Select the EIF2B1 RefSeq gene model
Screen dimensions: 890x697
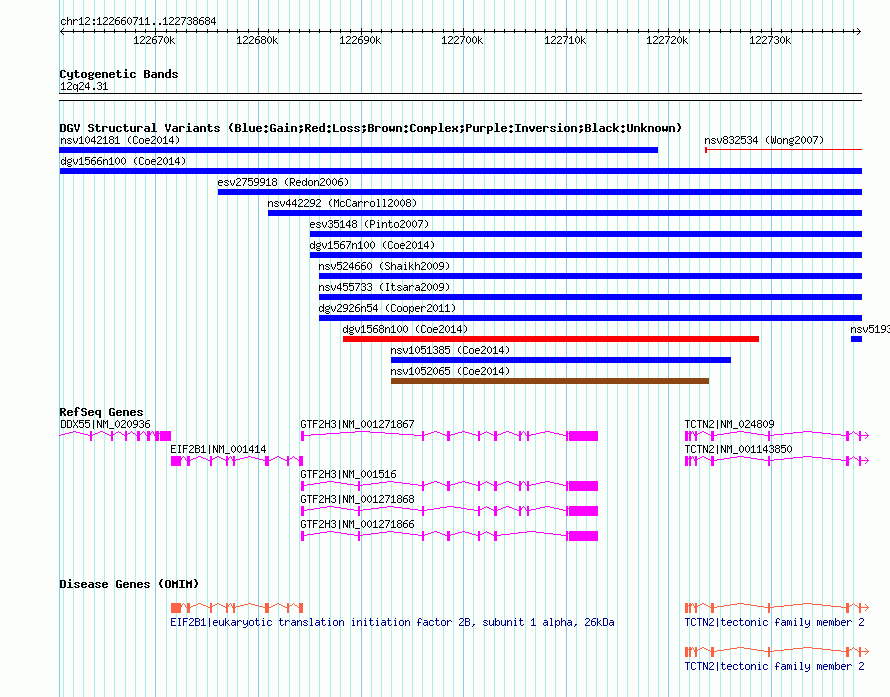click(237, 461)
